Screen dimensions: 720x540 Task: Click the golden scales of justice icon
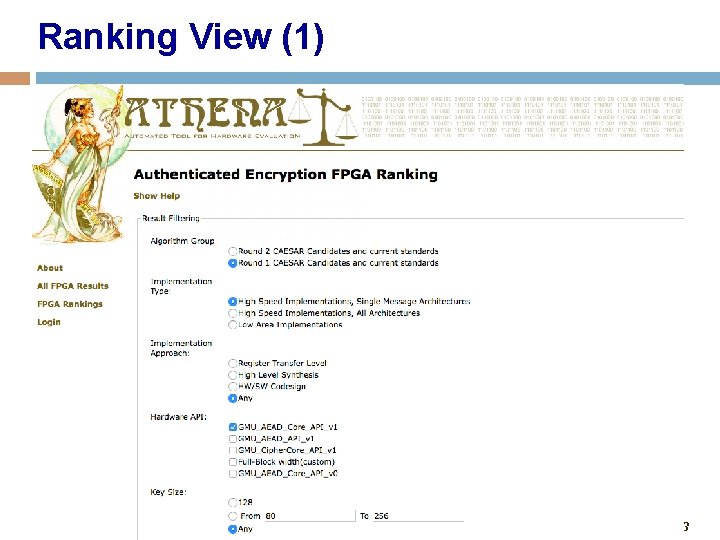324,117
